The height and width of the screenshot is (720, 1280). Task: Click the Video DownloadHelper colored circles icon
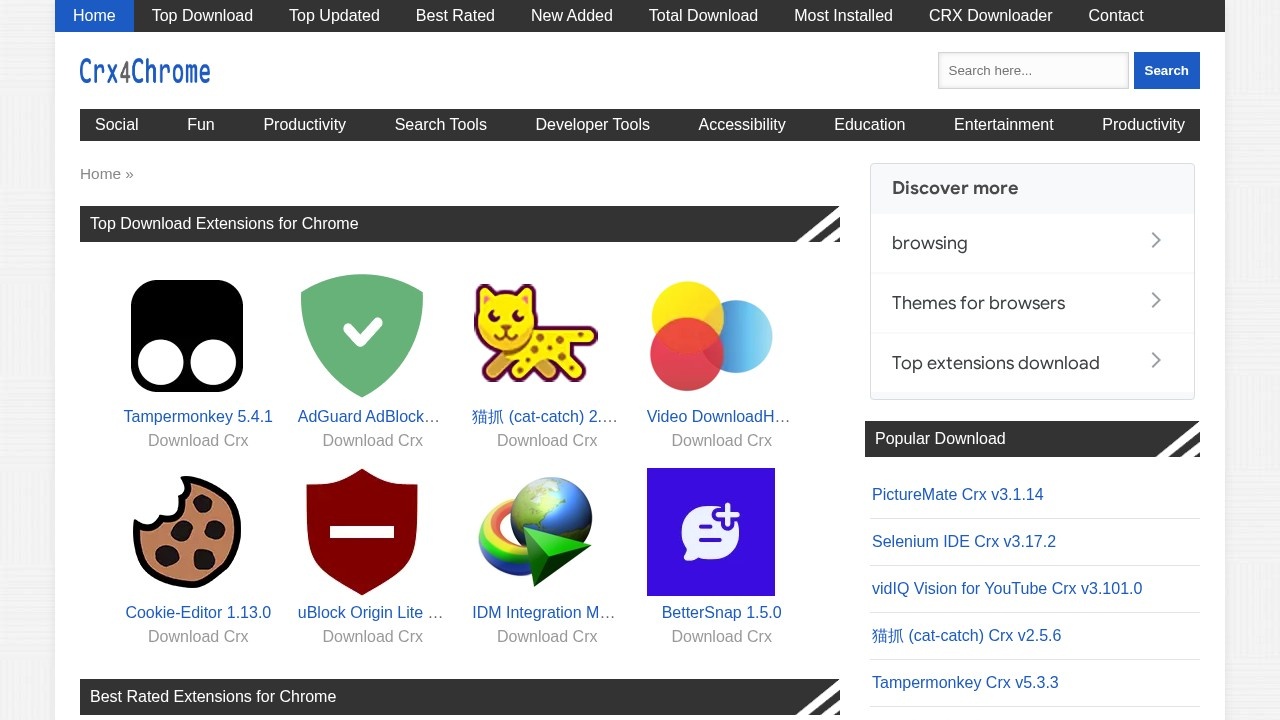click(x=711, y=336)
